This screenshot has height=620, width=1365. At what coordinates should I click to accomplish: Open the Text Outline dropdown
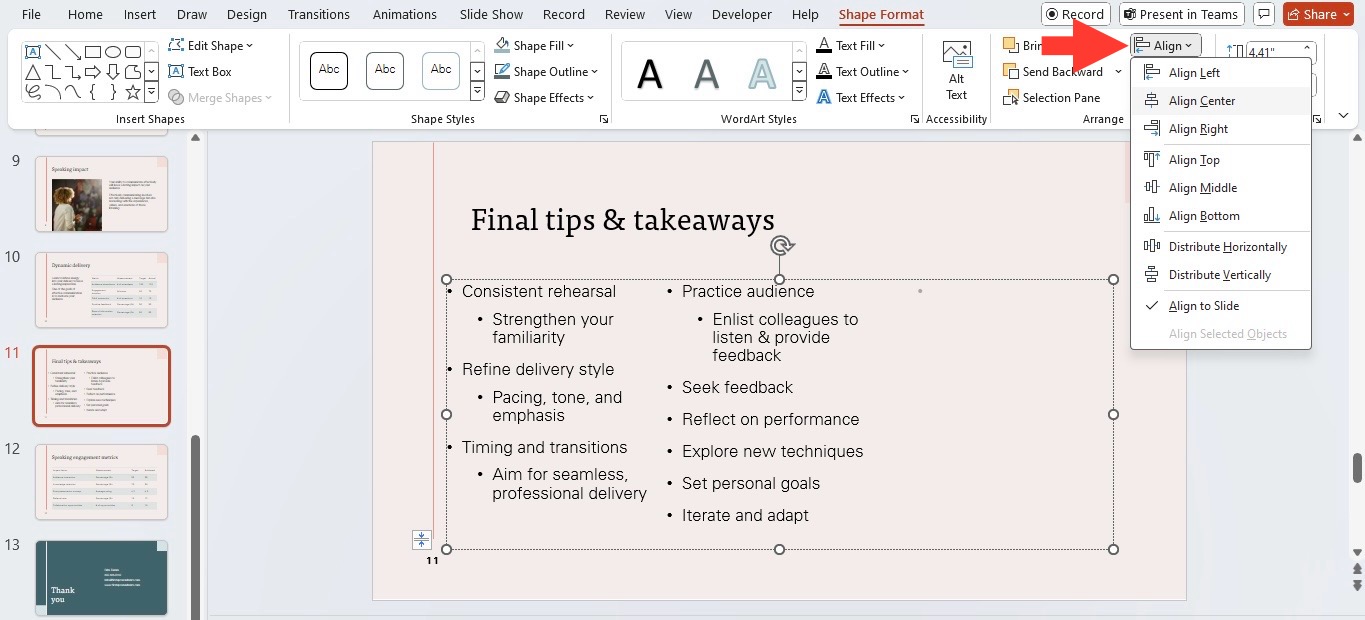[x=863, y=72]
